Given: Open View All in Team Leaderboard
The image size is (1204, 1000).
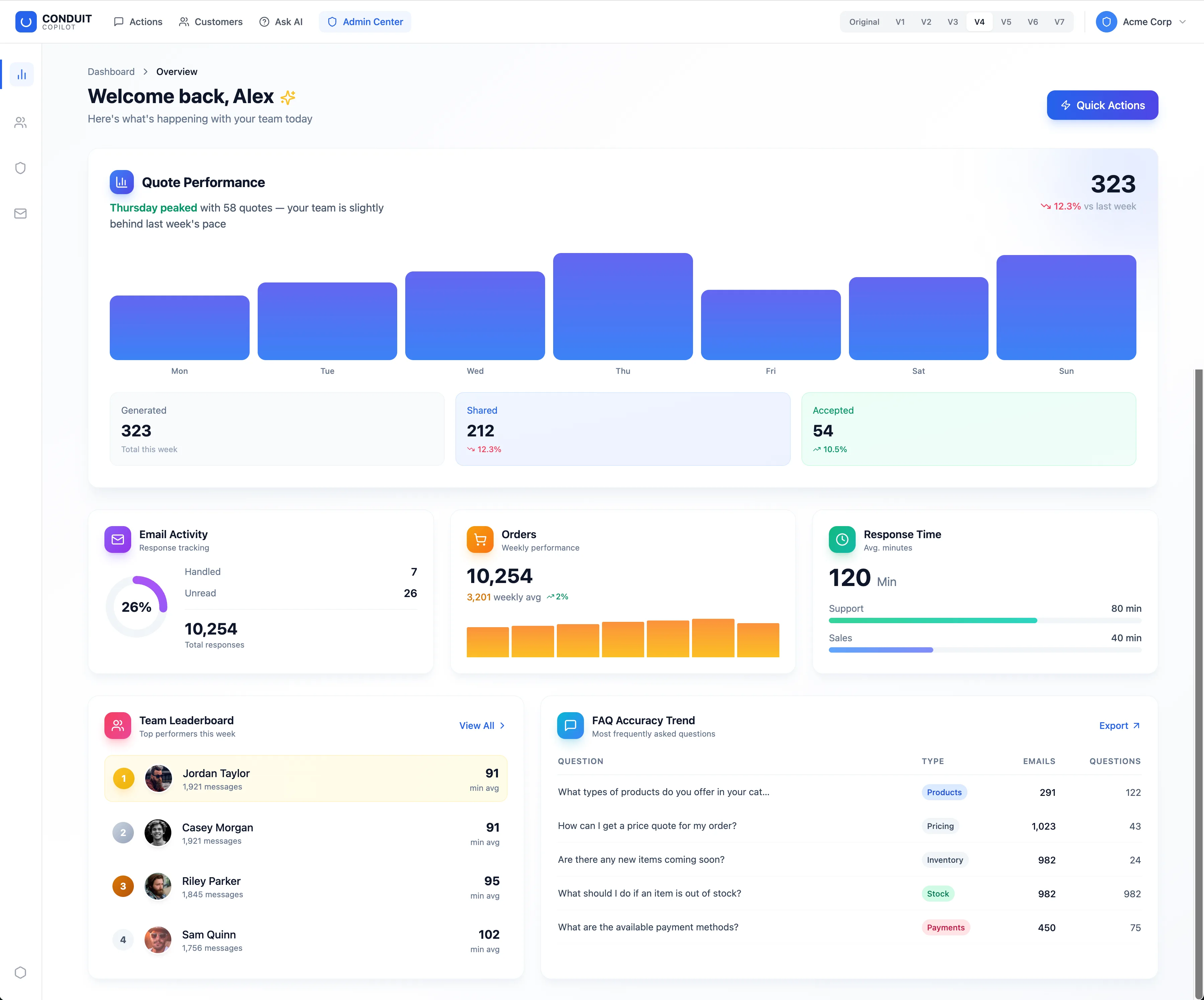Looking at the screenshot, I should 482,725.
